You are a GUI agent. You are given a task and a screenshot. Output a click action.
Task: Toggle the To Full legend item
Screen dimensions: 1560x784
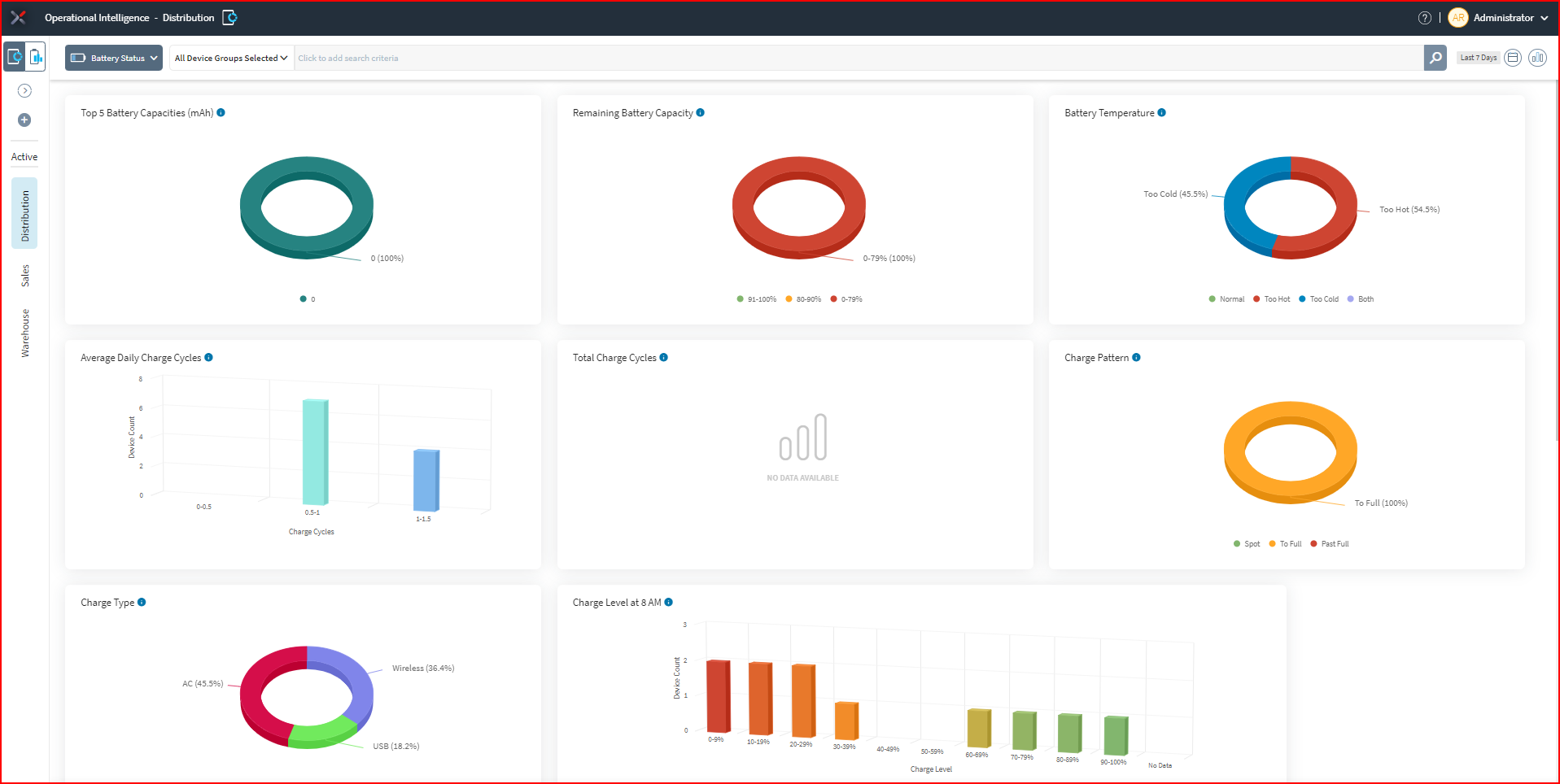tap(1285, 544)
